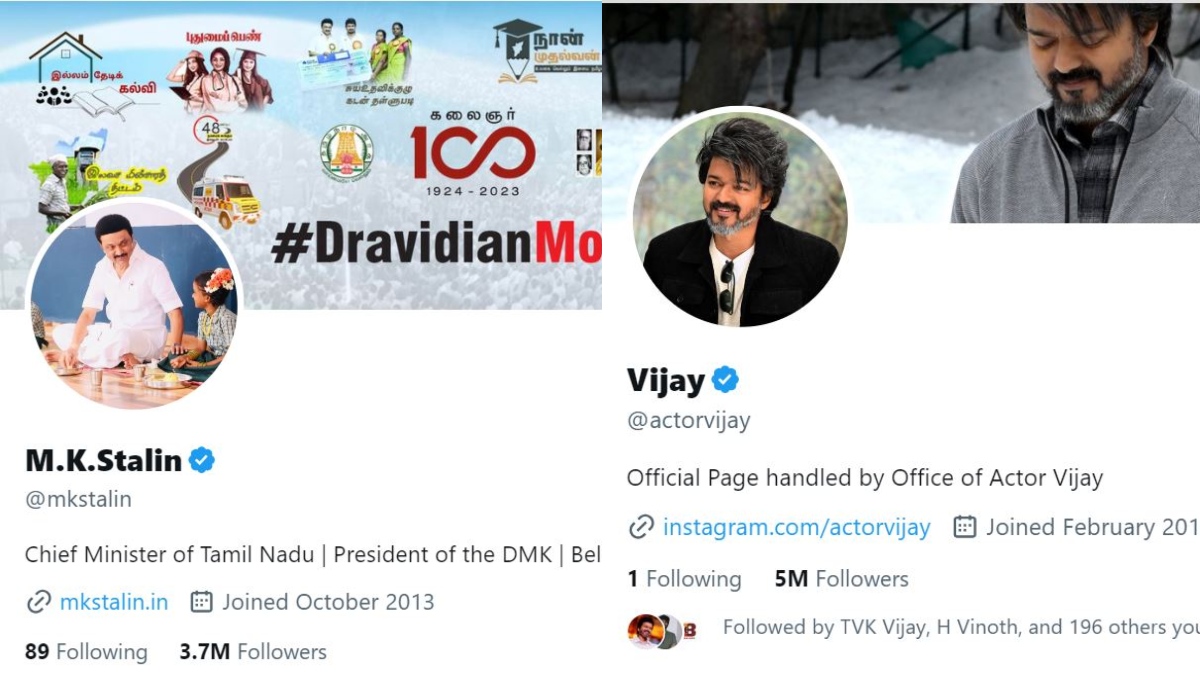1200x675 pixels.
Task: Click the verified badge next to Vijay
Action: (725, 380)
